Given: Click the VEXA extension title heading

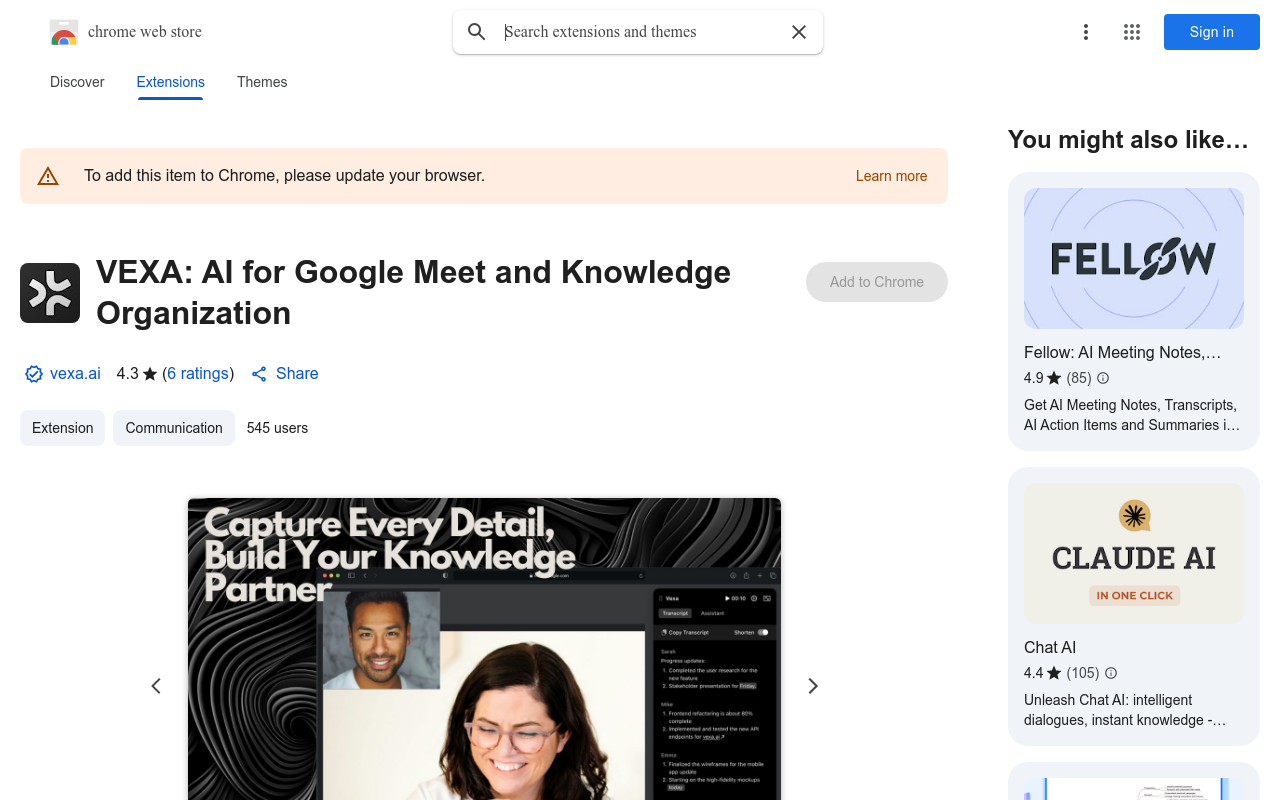Looking at the screenshot, I should click(413, 293).
